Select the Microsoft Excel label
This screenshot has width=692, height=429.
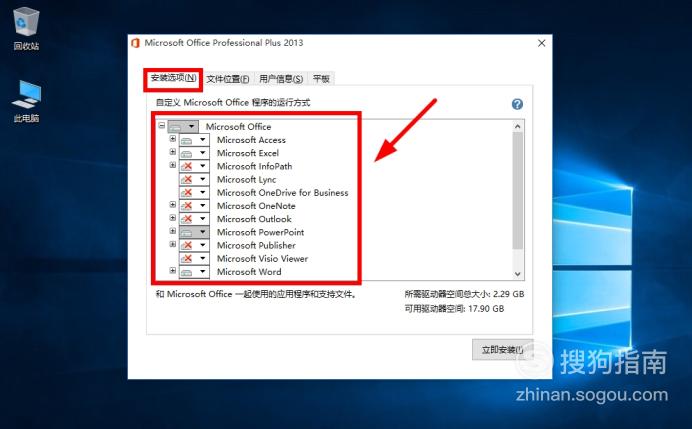click(248, 153)
